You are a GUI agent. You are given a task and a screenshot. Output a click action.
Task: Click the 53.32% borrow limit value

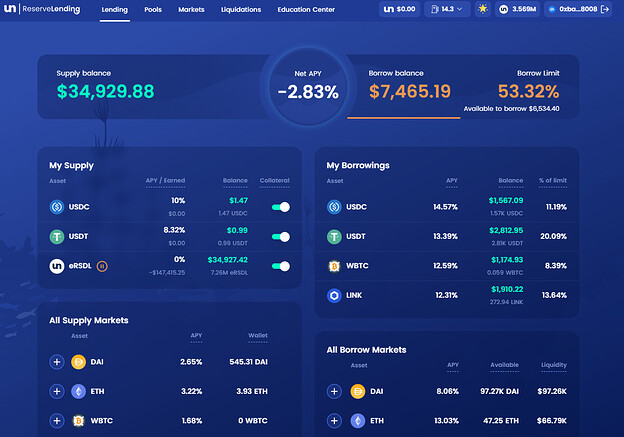528,91
